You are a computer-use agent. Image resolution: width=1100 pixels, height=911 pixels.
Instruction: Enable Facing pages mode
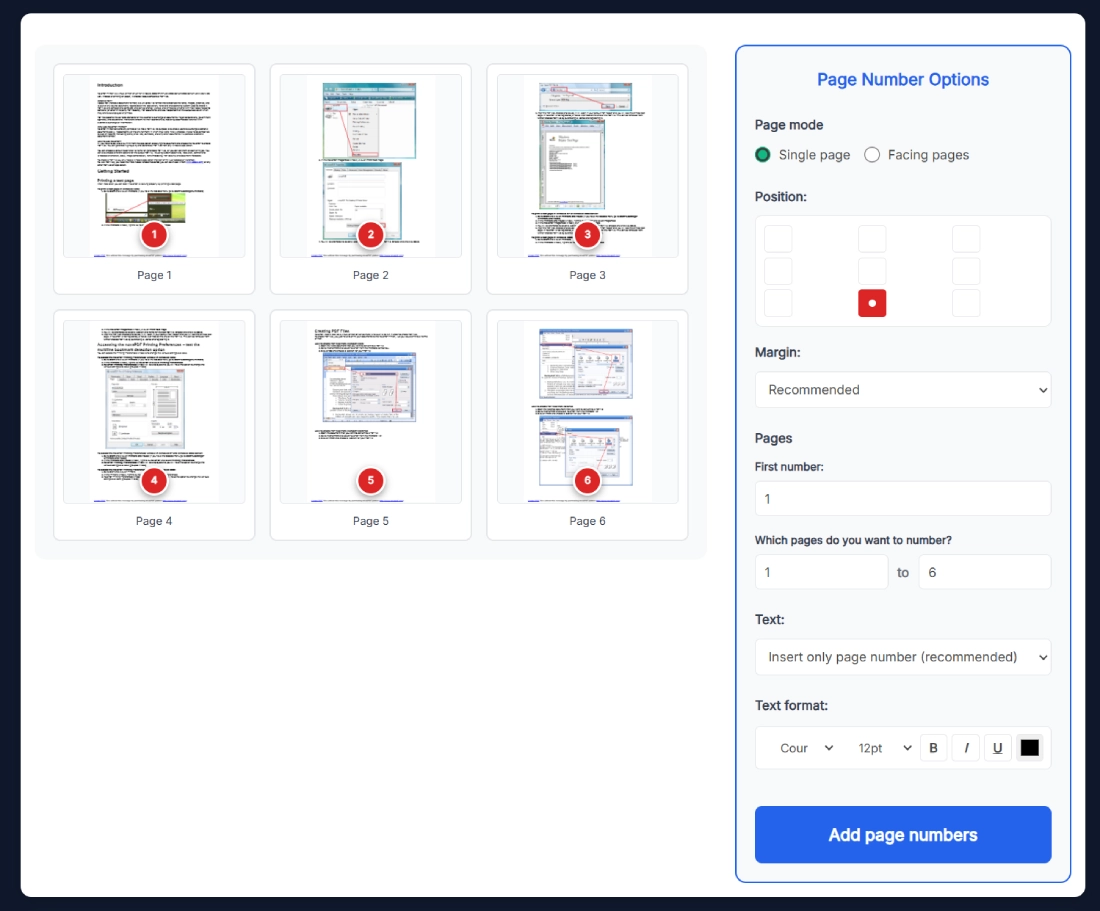click(x=871, y=155)
